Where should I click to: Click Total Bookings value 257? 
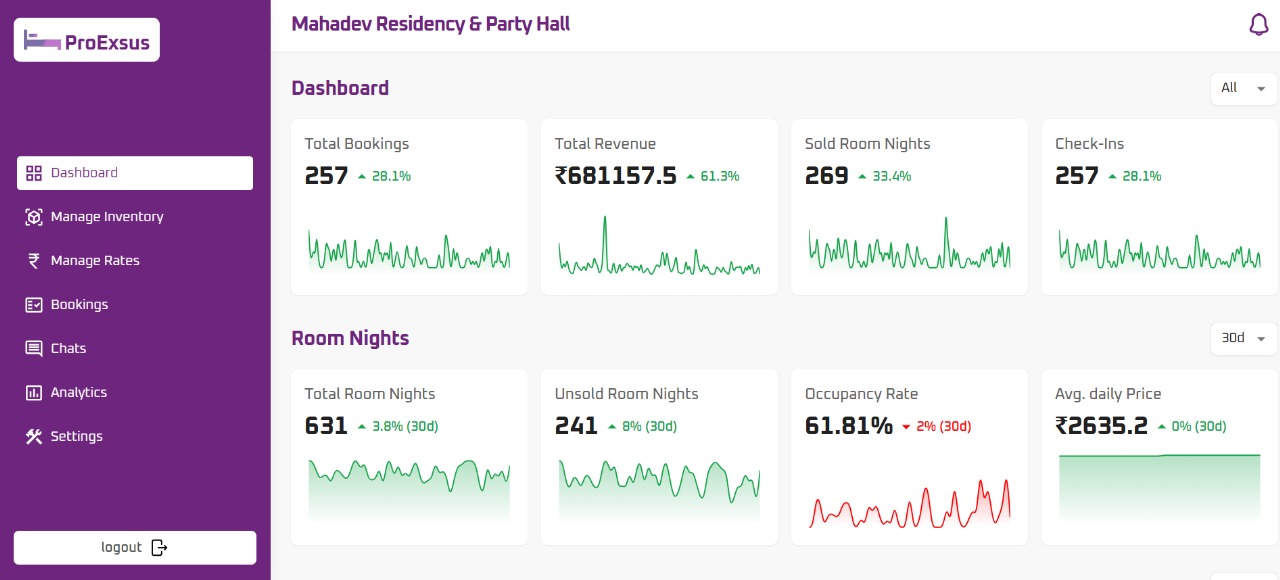[327, 176]
